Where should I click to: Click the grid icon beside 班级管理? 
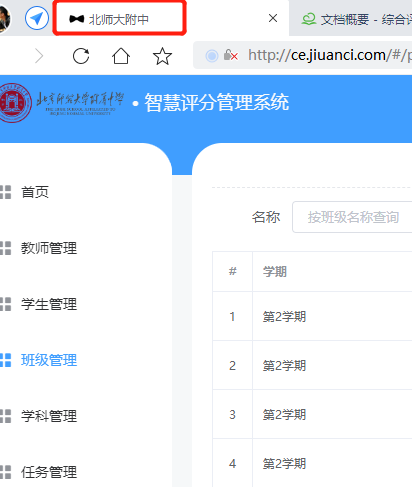click(5, 360)
